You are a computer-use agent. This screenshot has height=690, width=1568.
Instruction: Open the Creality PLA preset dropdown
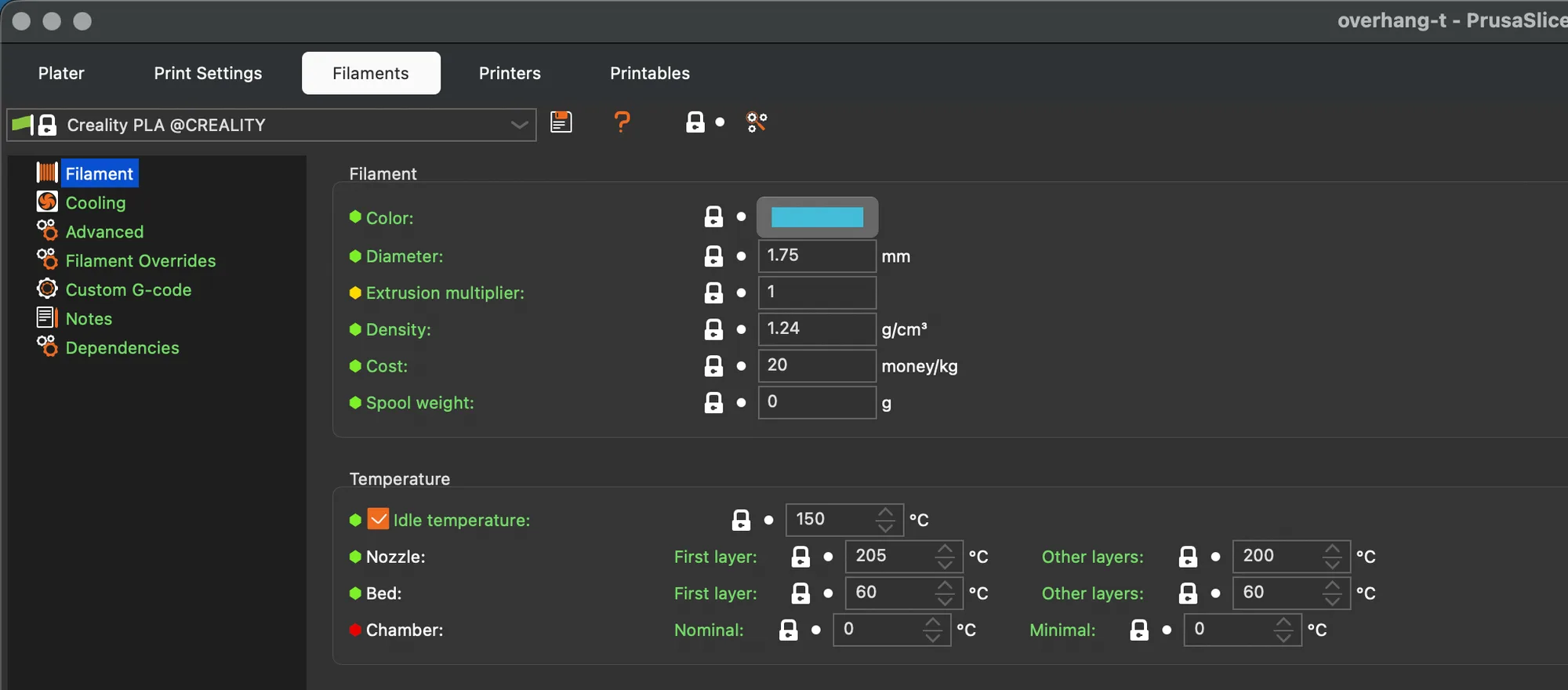click(x=271, y=125)
